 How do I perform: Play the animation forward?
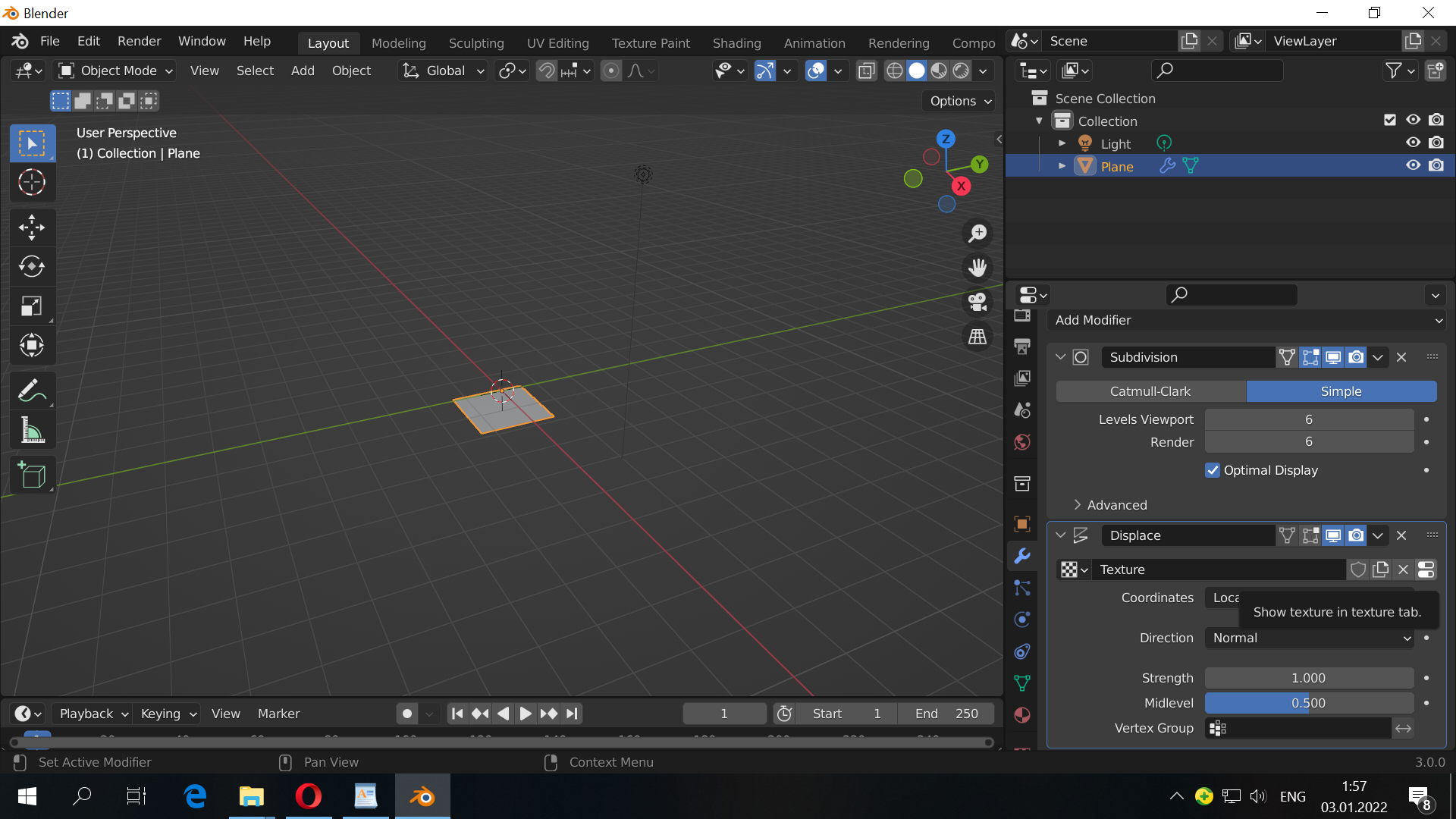(525, 714)
